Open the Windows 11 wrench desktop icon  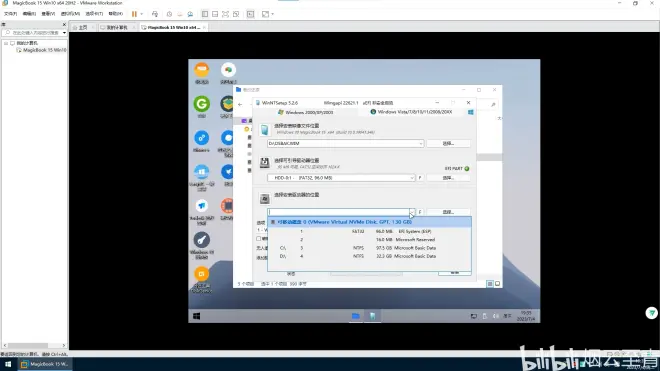tap(202, 240)
